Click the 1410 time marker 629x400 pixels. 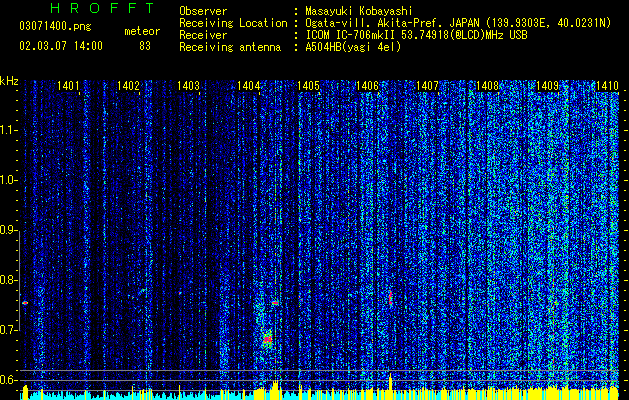click(x=607, y=85)
